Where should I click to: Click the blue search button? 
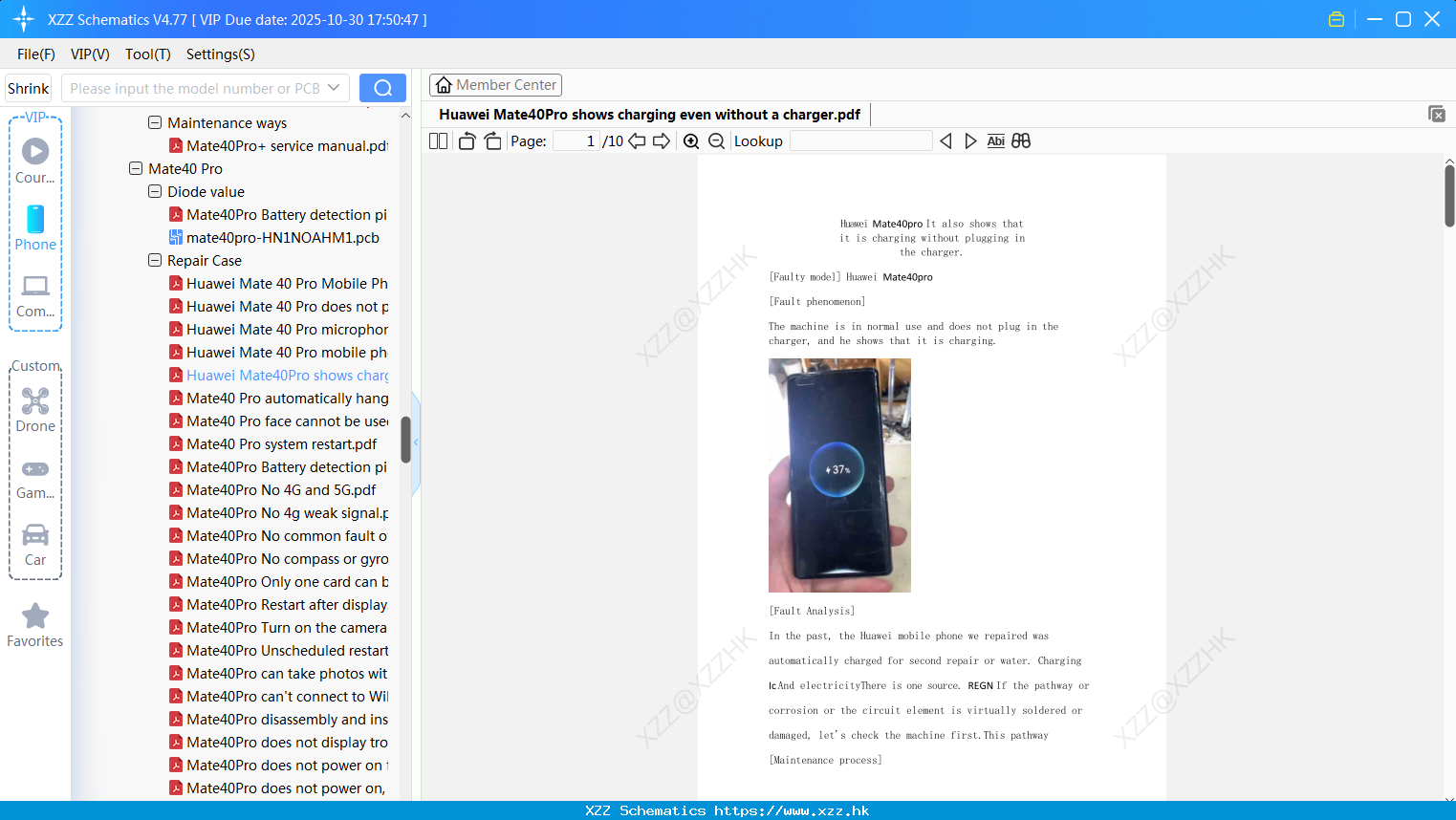pyautogui.click(x=382, y=88)
